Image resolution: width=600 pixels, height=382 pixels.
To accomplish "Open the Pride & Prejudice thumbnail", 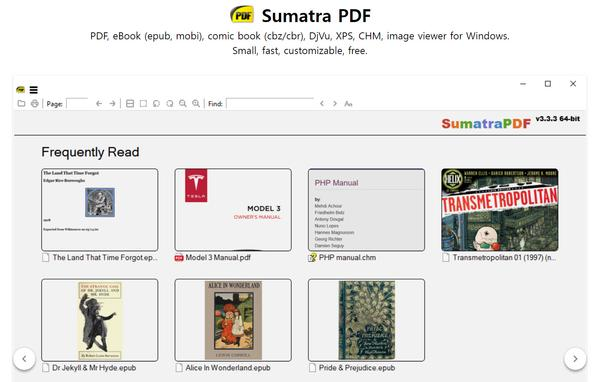I will coord(367,320).
